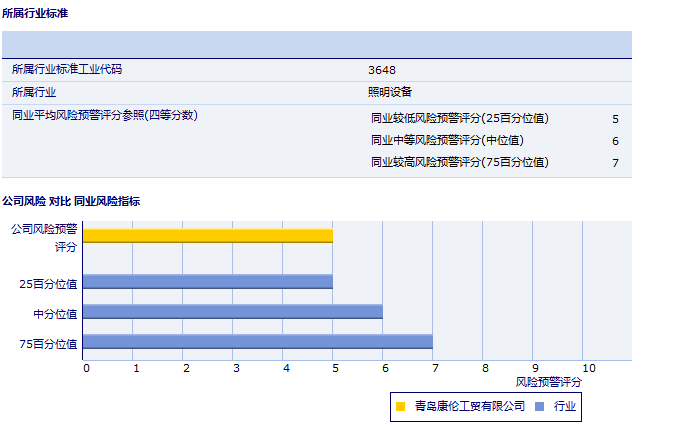
Task: Click the blue 中分位值 bar in chart
Action: click(x=232, y=312)
